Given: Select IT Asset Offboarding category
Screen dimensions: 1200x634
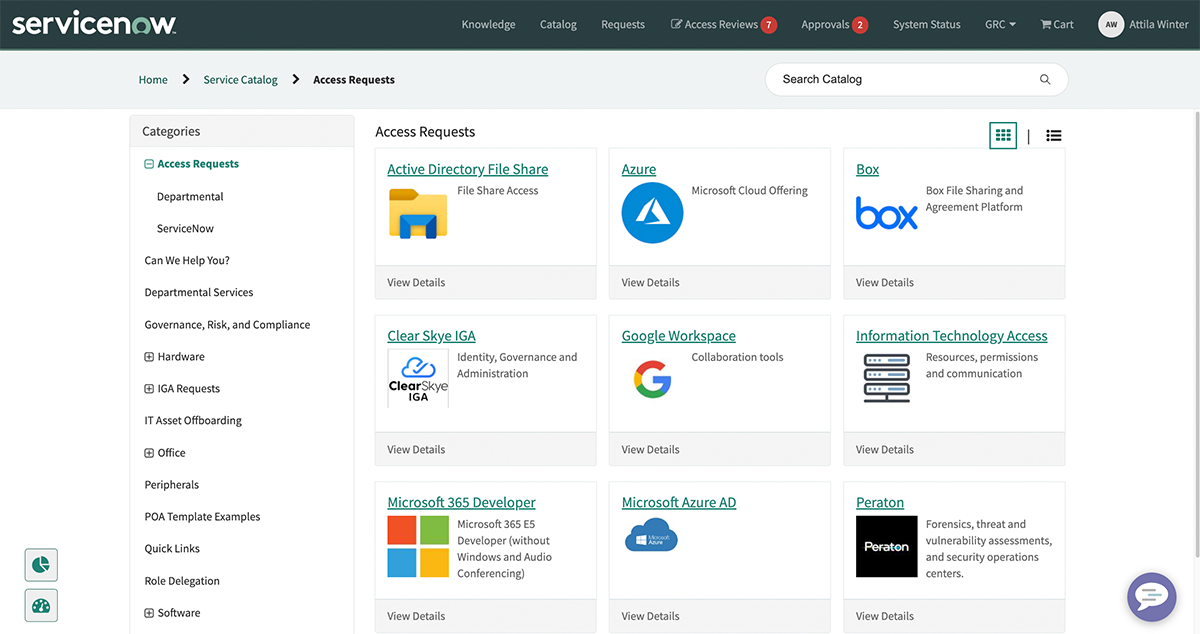Looking at the screenshot, I should point(193,421).
